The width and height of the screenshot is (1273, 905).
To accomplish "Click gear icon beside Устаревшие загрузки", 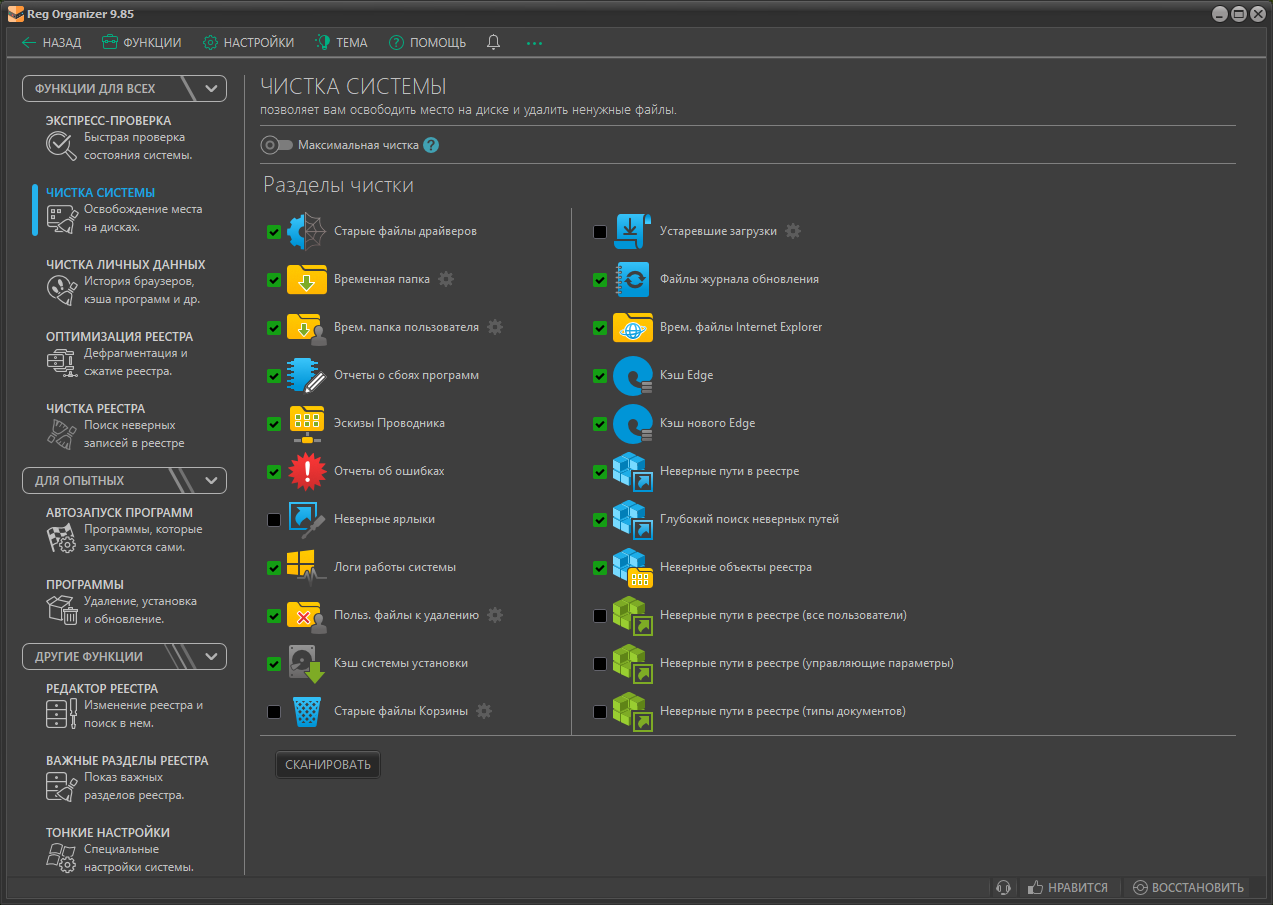I will pyautogui.click(x=793, y=231).
